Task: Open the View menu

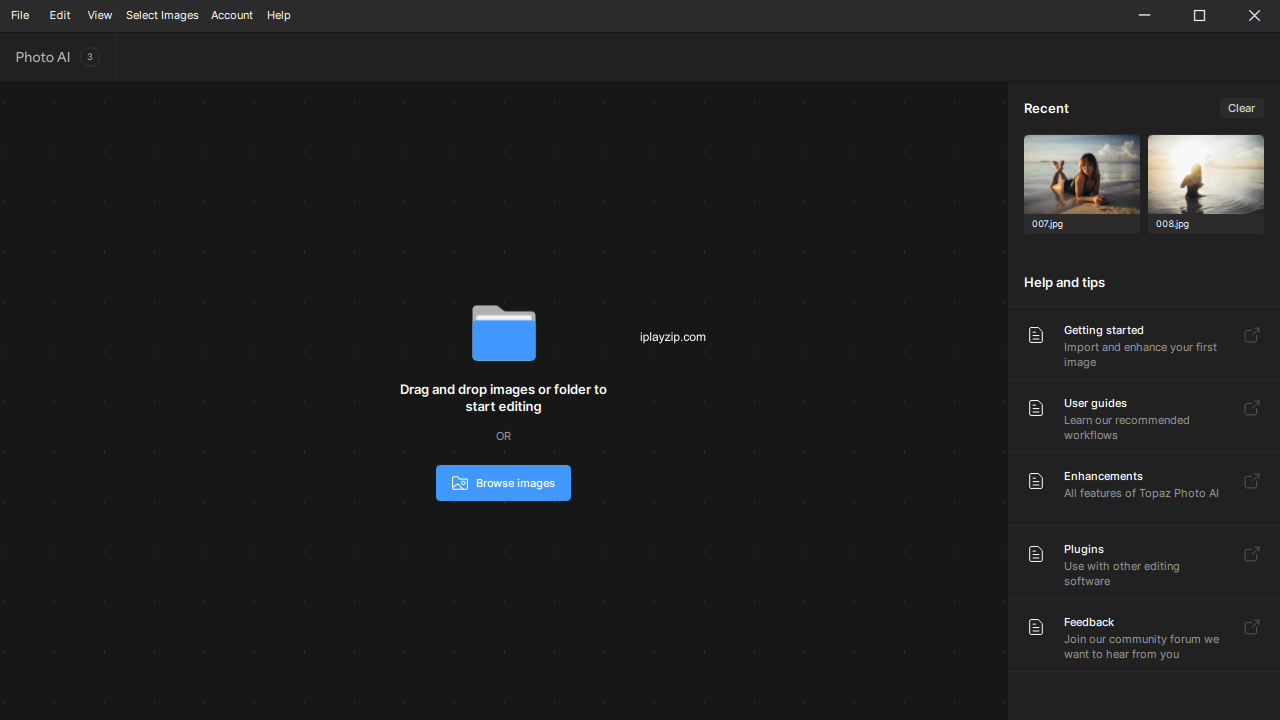Action: 99,15
